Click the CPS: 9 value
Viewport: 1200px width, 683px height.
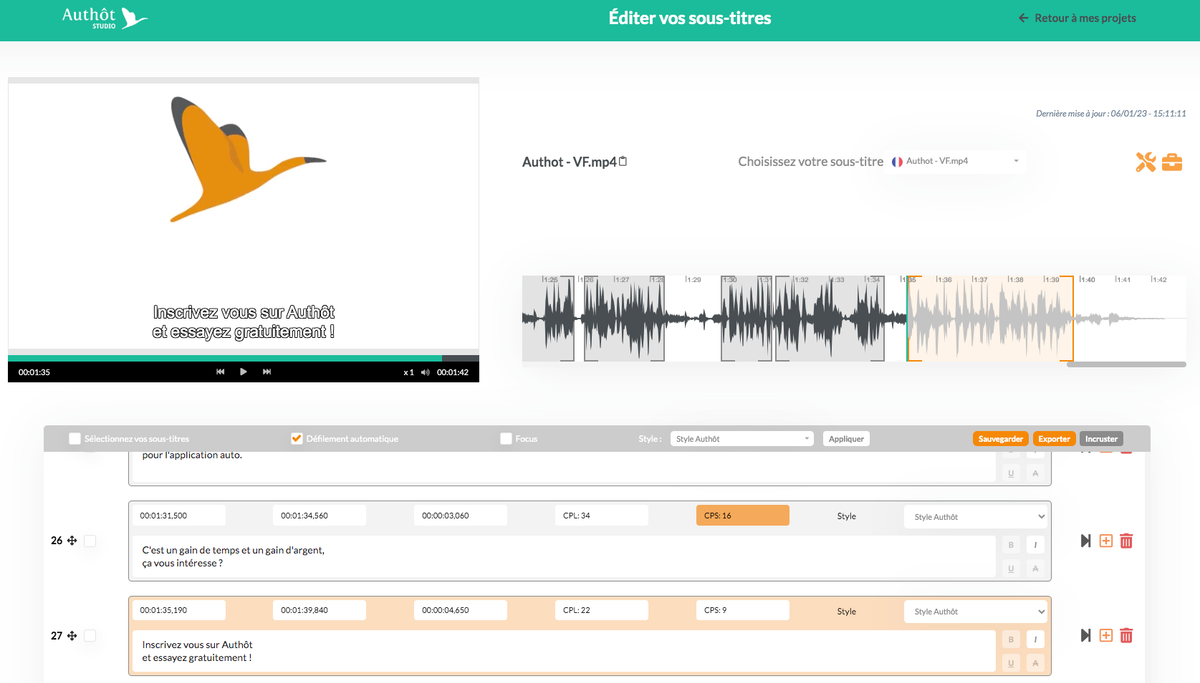(742, 610)
